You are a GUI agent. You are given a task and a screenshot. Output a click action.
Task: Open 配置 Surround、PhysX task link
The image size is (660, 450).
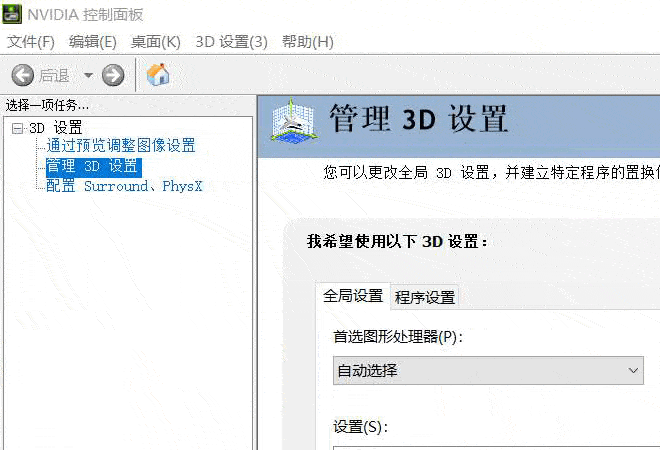[124, 186]
